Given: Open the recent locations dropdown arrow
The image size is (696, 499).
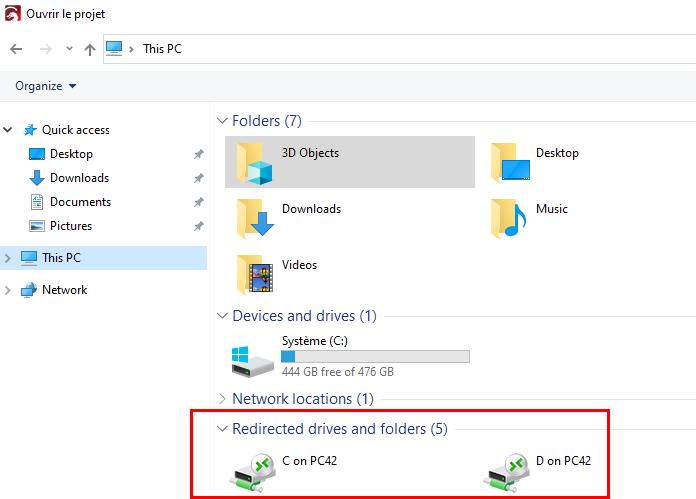Looking at the screenshot, I should [69, 48].
